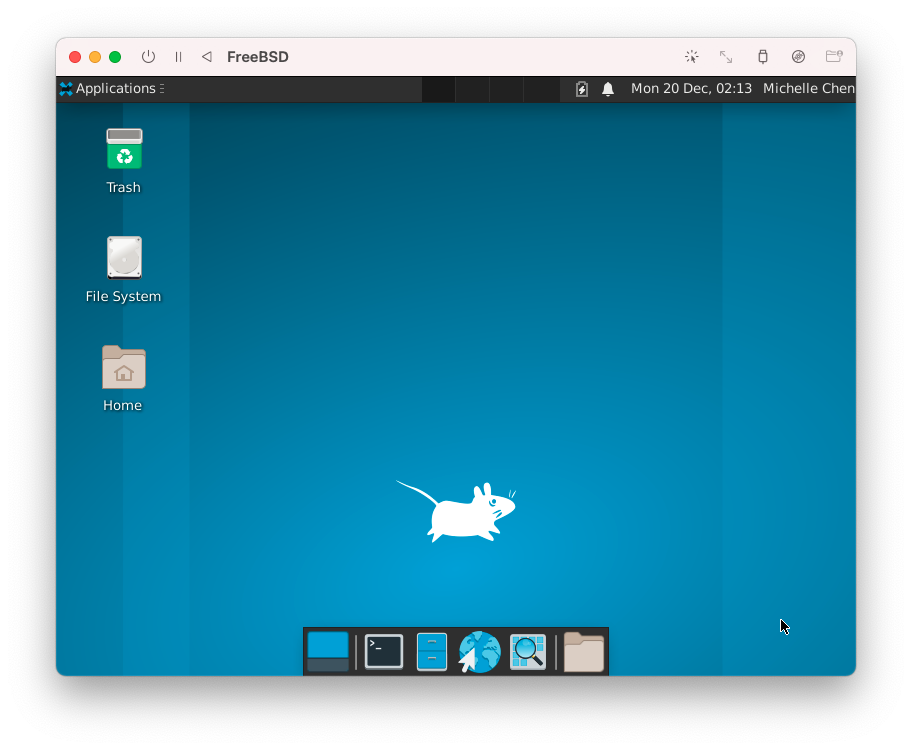Click the VM display resize arrows icon

[726, 56]
